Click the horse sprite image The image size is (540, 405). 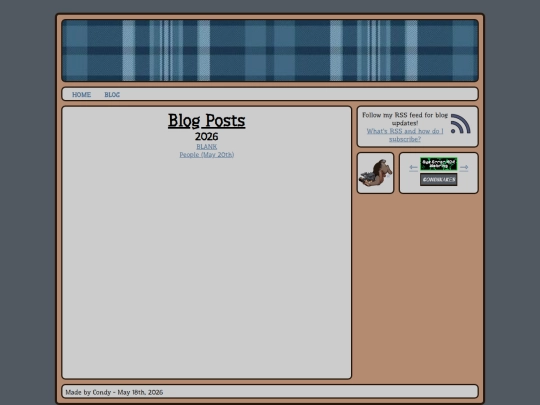pyautogui.click(x=375, y=173)
